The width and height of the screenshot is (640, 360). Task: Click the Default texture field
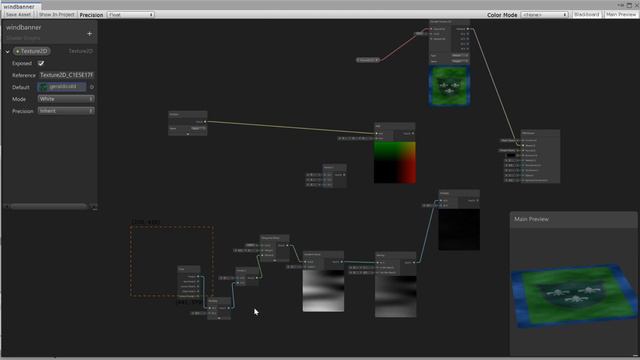coord(62,87)
